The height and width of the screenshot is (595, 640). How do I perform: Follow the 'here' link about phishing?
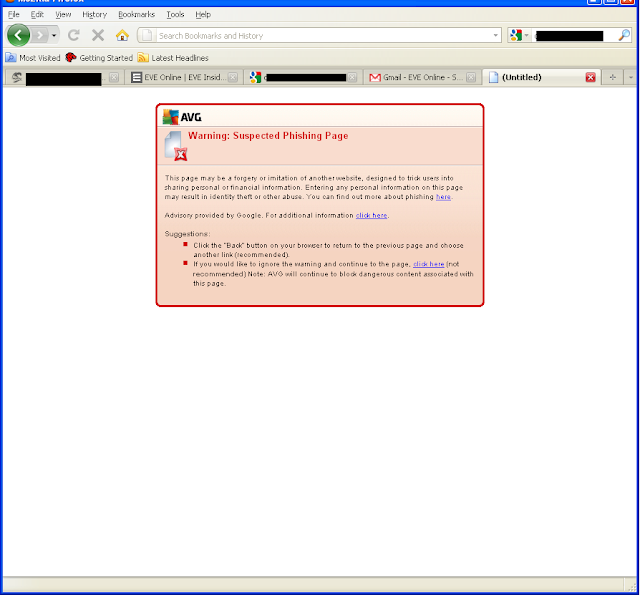443,197
